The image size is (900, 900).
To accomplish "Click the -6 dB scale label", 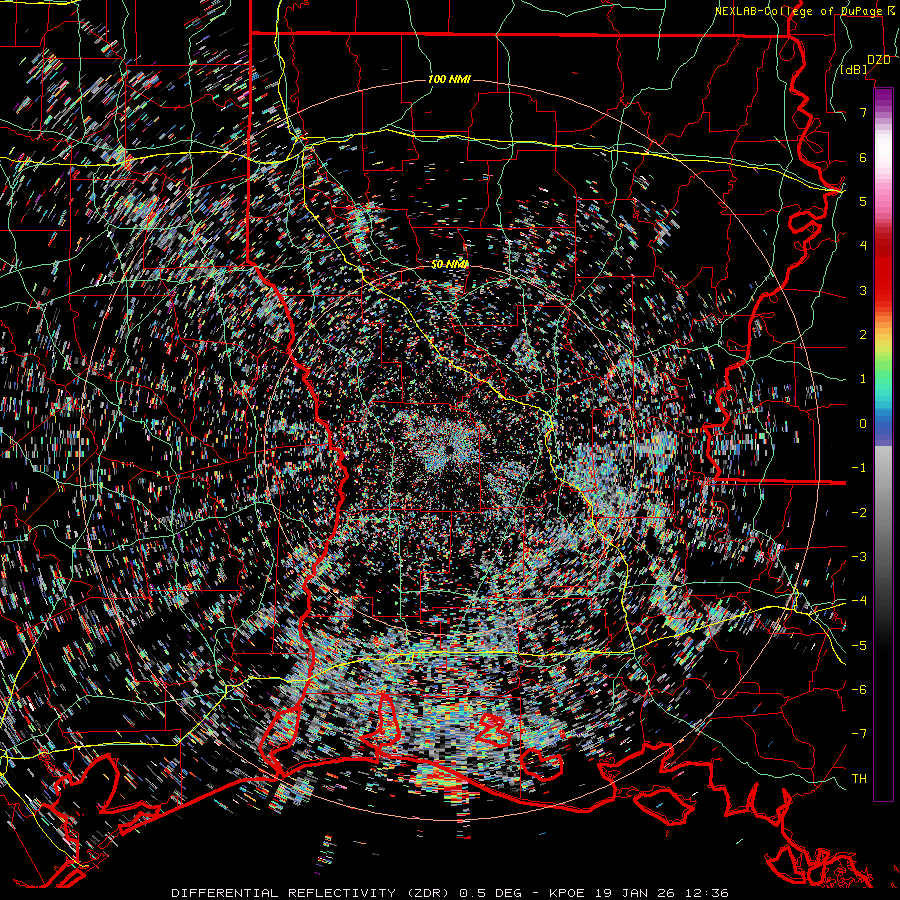I will click(x=859, y=690).
